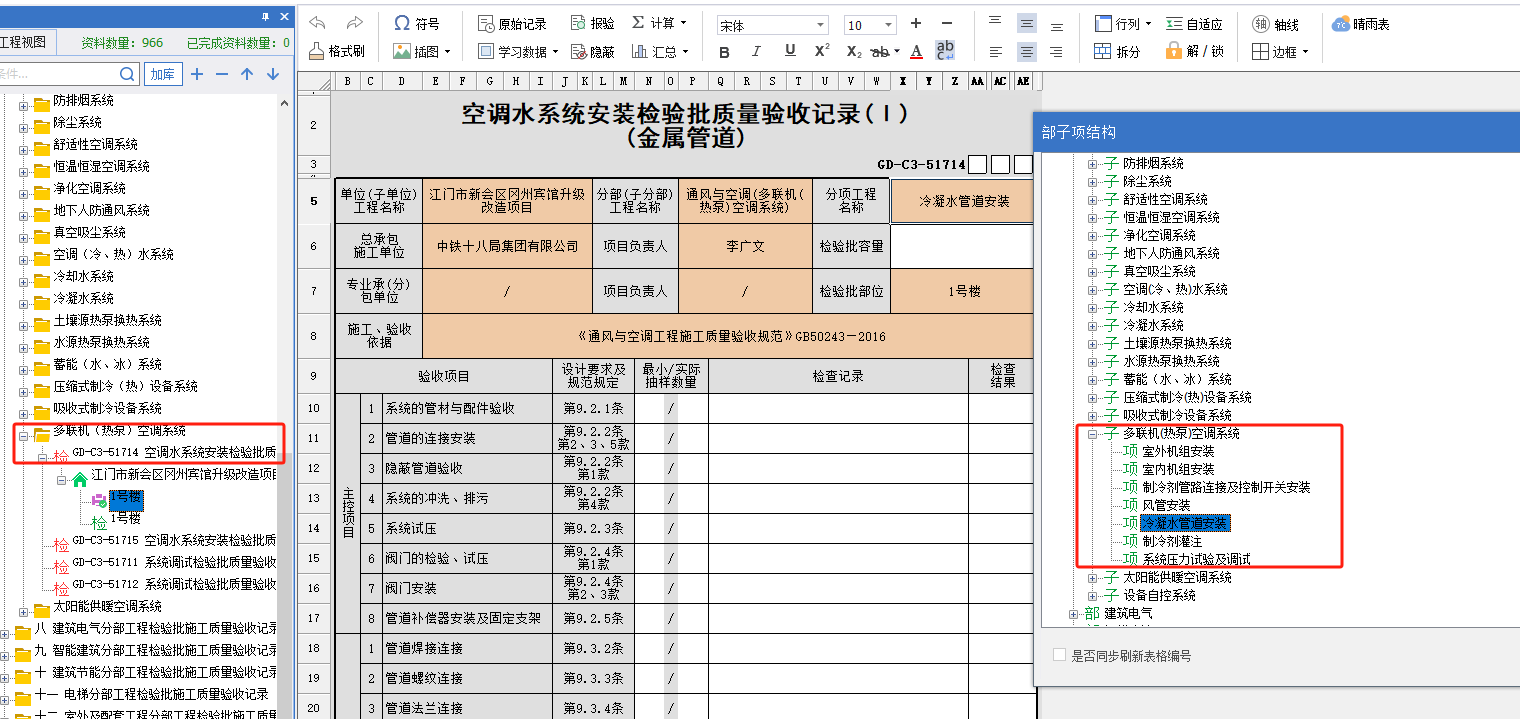
Task: Align text right
Action: (x=1056, y=51)
